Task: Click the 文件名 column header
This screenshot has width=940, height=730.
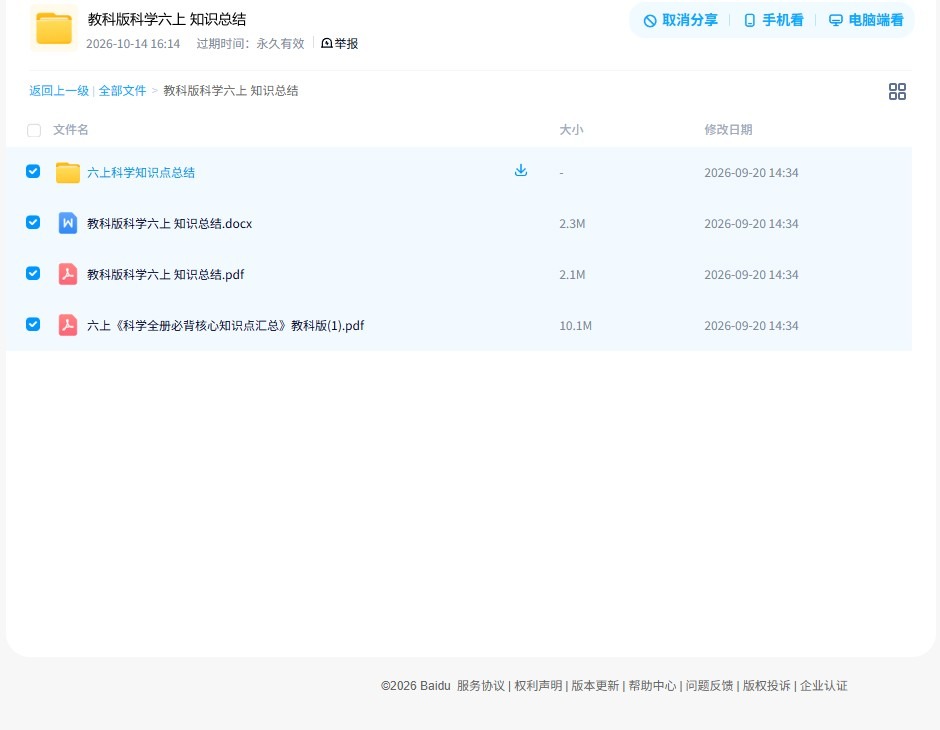Action: (x=71, y=129)
